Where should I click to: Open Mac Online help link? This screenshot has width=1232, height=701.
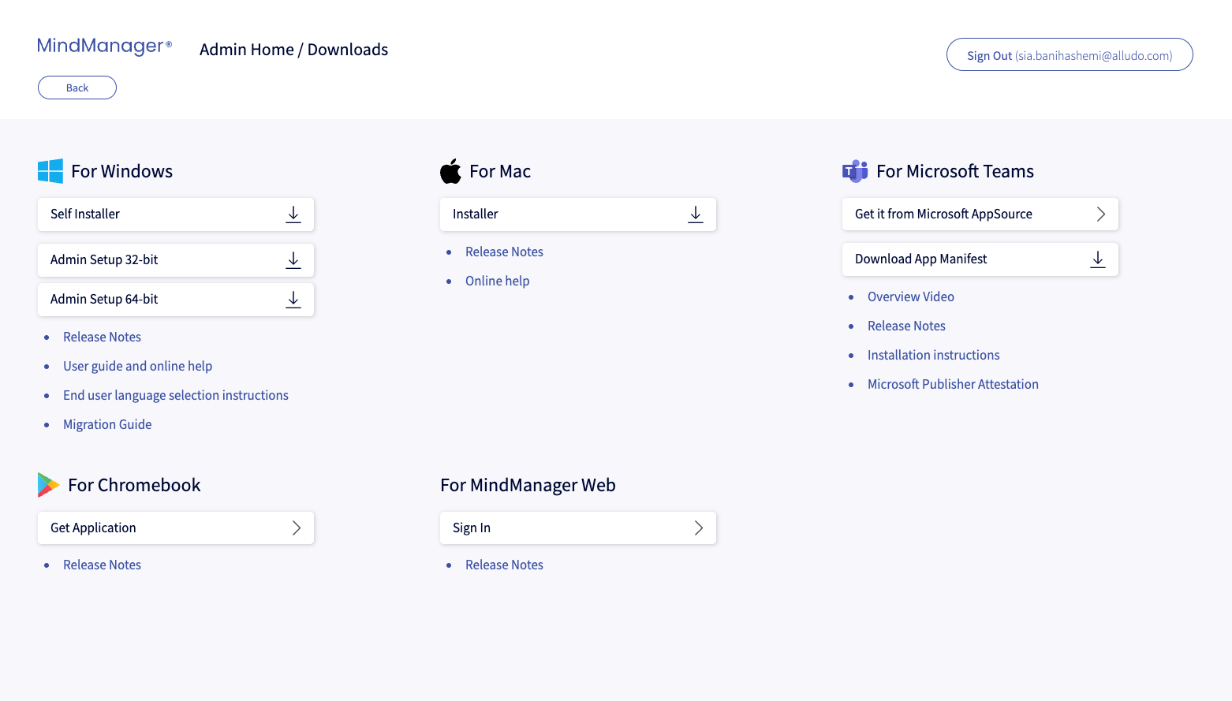click(x=497, y=281)
